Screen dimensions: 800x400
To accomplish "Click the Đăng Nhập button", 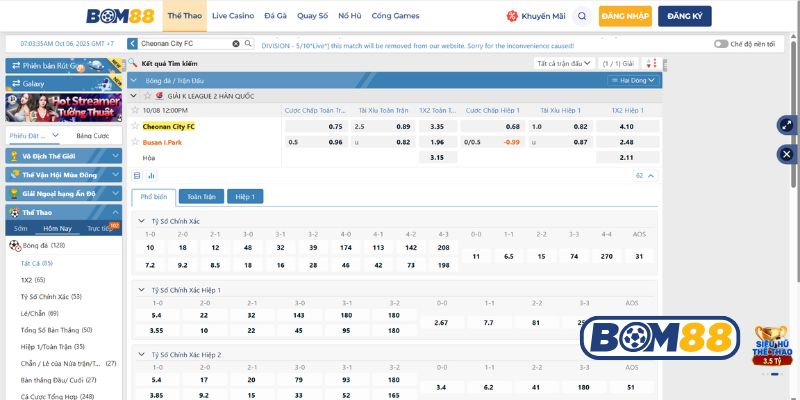I will click(x=625, y=16).
